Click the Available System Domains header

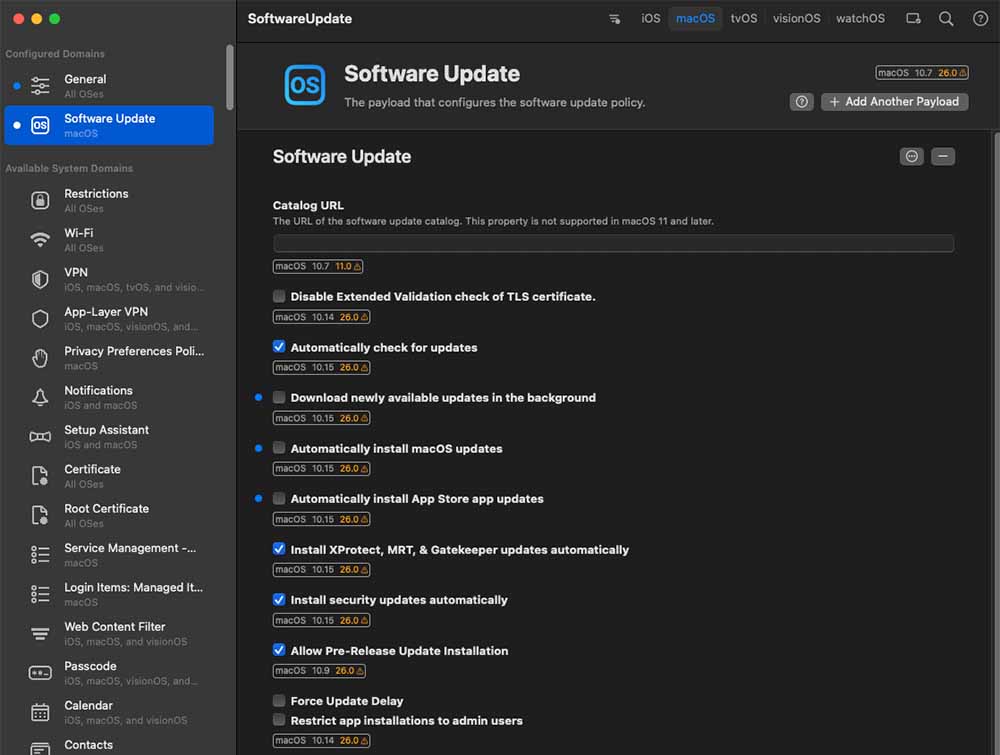(69, 168)
